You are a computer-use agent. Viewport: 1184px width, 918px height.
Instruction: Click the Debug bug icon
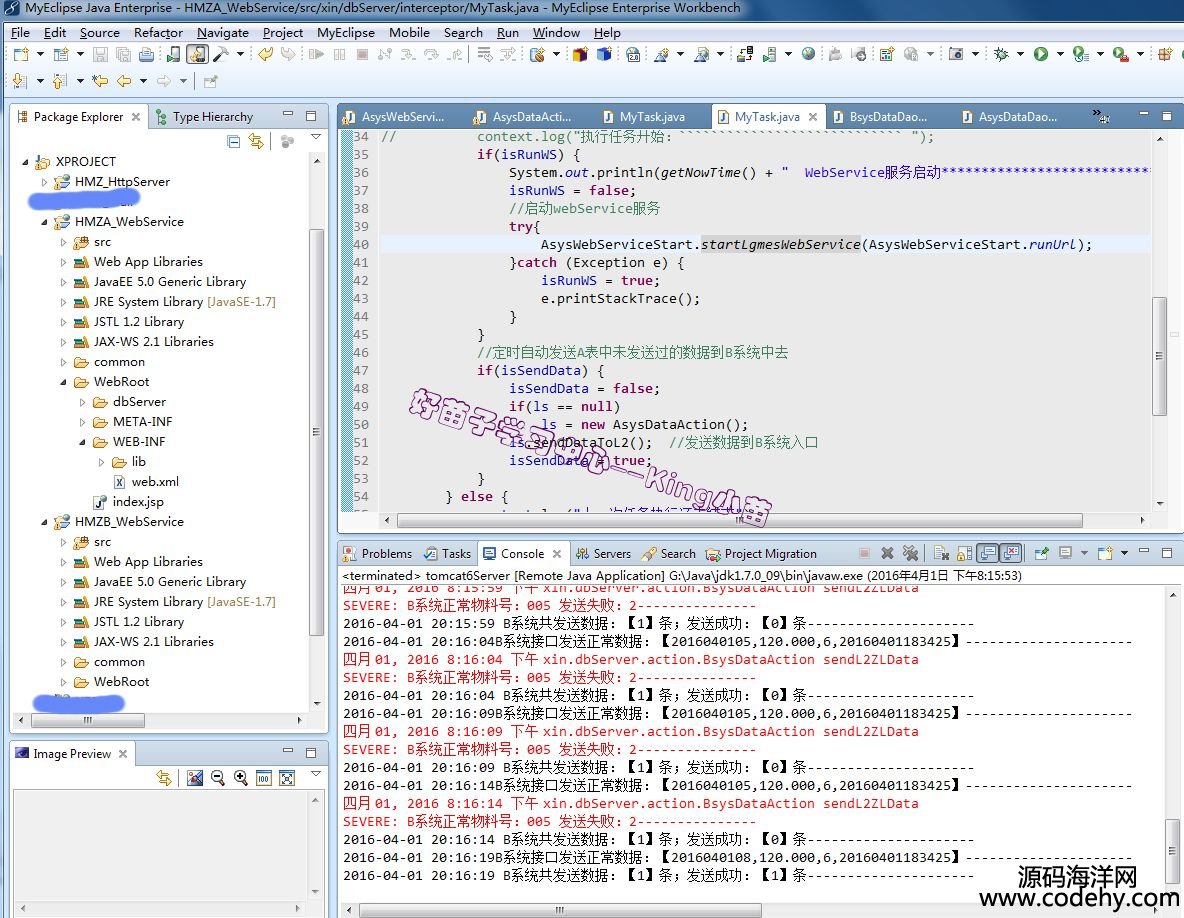click(1001, 54)
